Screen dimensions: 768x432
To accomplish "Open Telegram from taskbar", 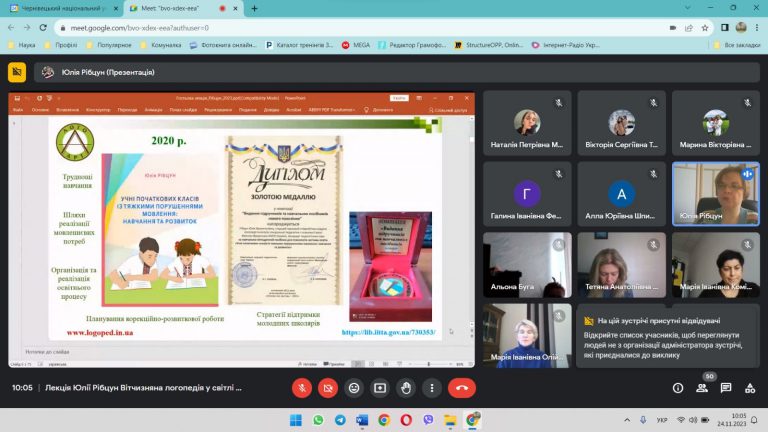I will [x=340, y=420].
